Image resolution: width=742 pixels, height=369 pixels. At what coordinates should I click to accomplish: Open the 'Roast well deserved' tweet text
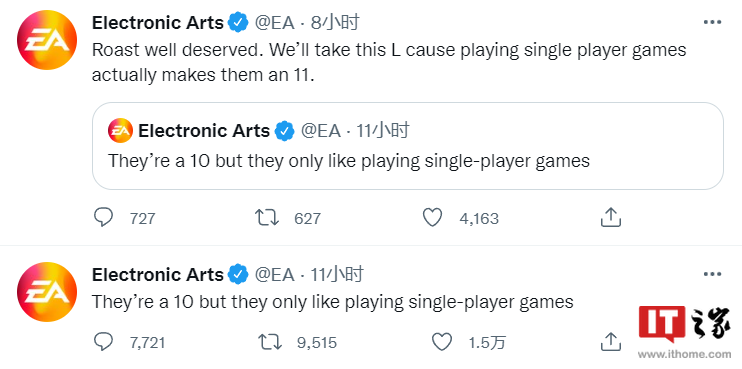point(389,62)
